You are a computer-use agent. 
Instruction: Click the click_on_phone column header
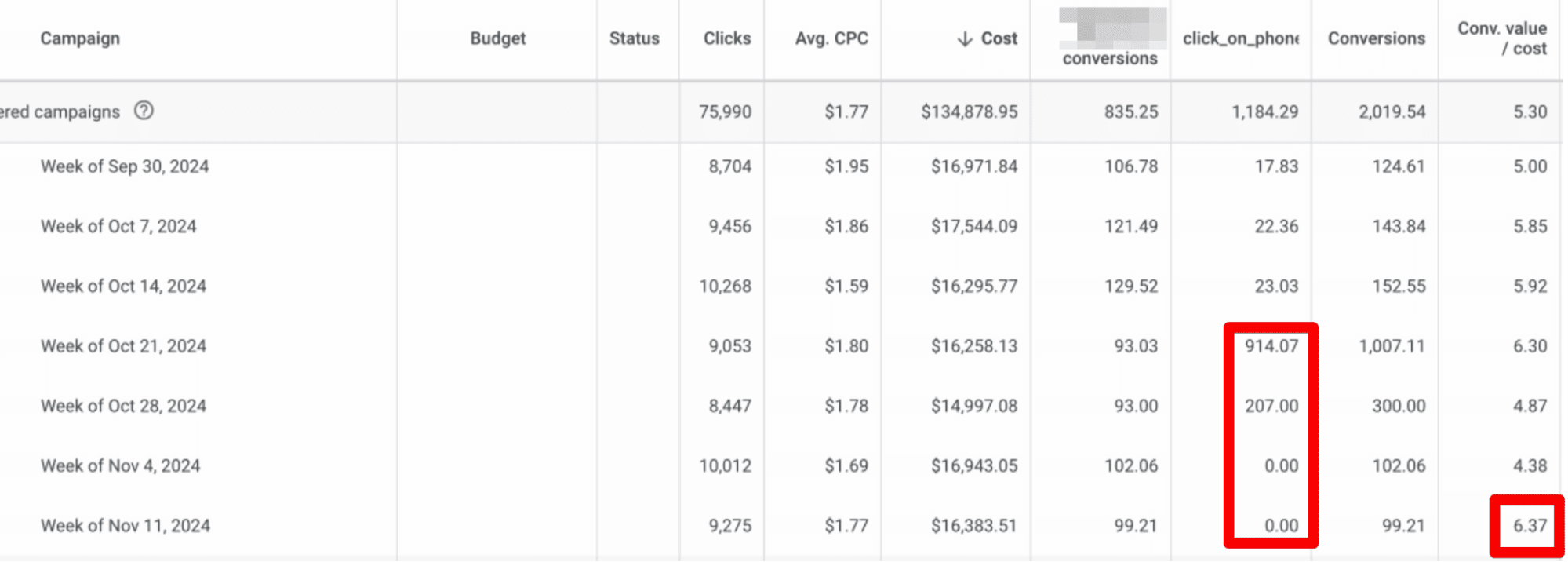tap(1240, 38)
